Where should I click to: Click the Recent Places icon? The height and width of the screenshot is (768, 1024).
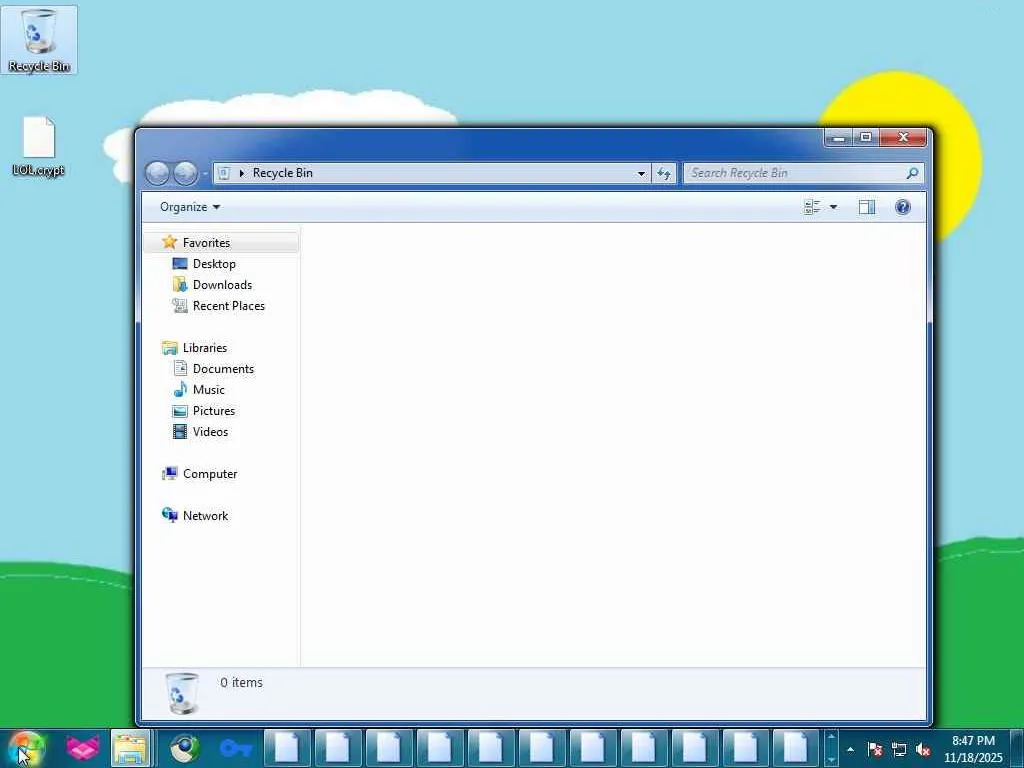pyautogui.click(x=180, y=306)
